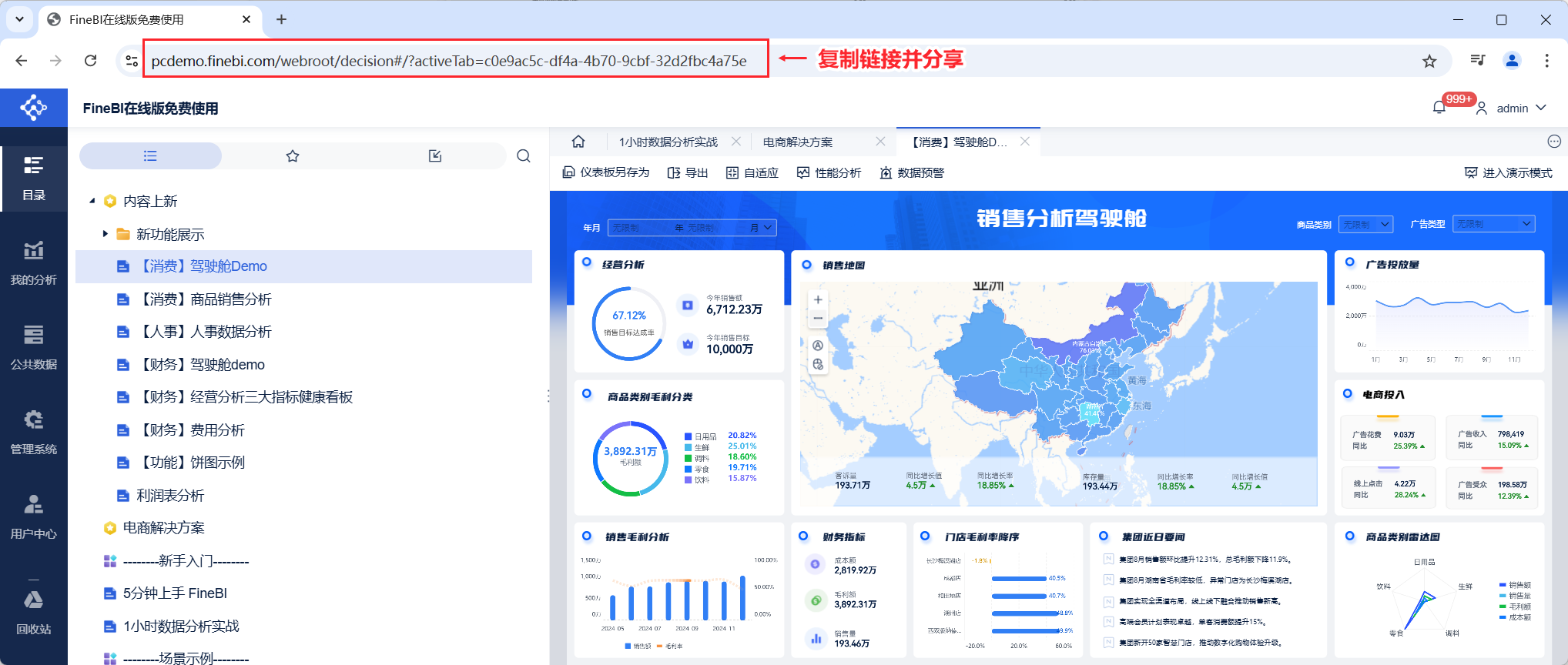Click the home icon tab
Image resolution: width=1568 pixels, height=665 pixels.
coord(578,142)
